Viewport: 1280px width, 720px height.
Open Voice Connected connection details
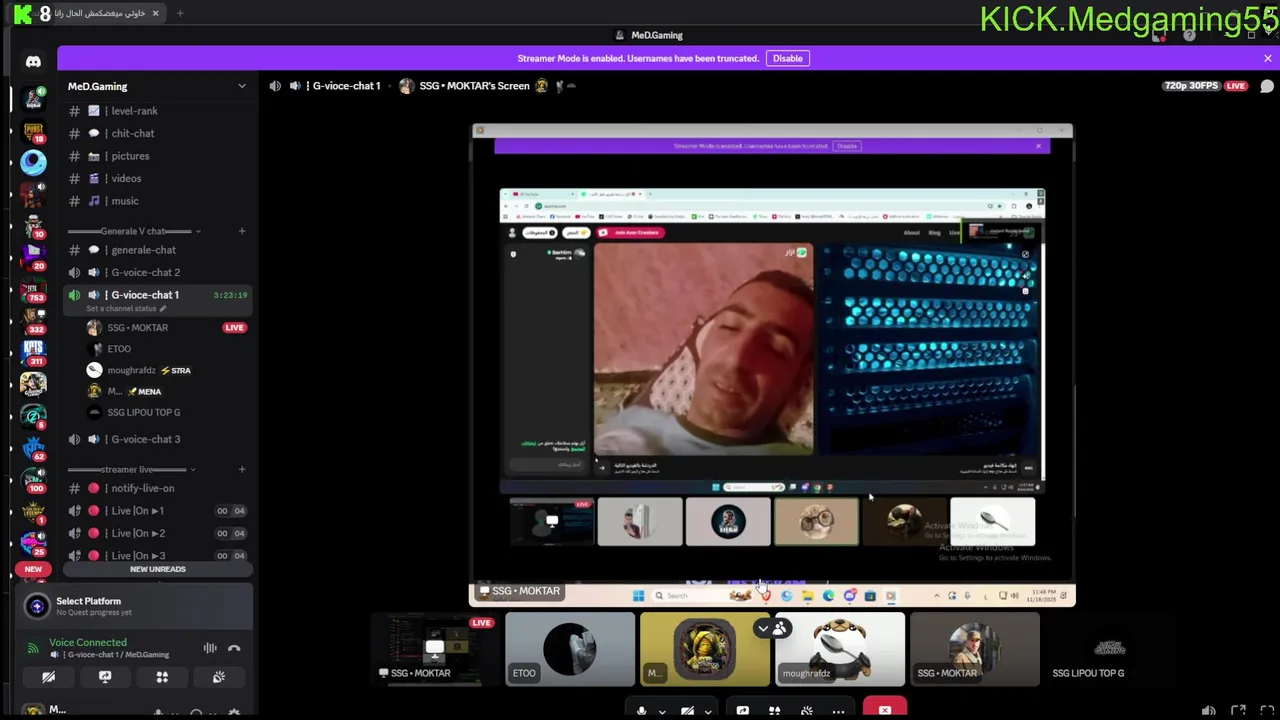pyautogui.click(x=88, y=643)
